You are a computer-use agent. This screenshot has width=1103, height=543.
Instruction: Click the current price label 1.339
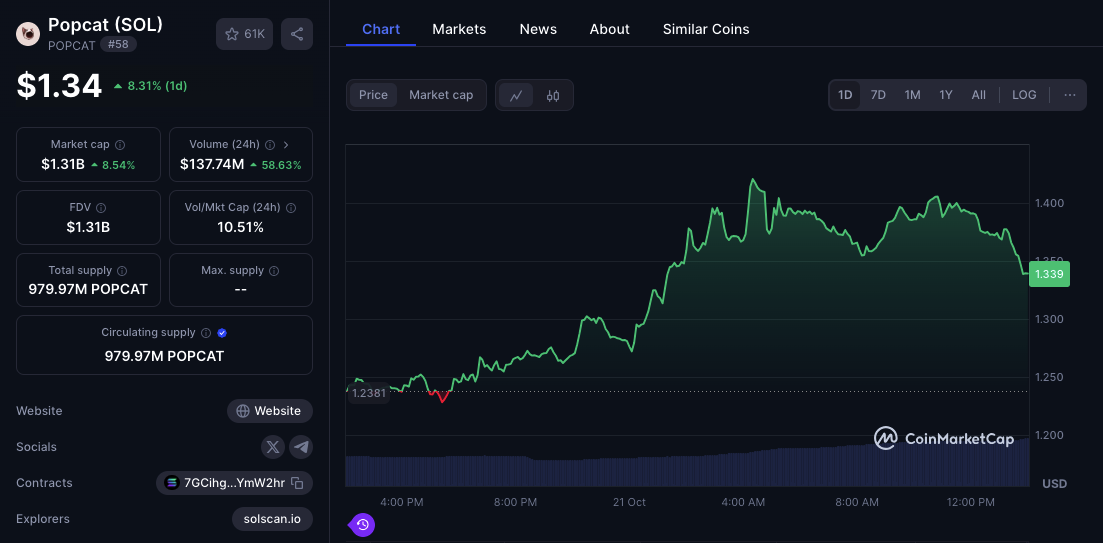tap(1050, 274)
